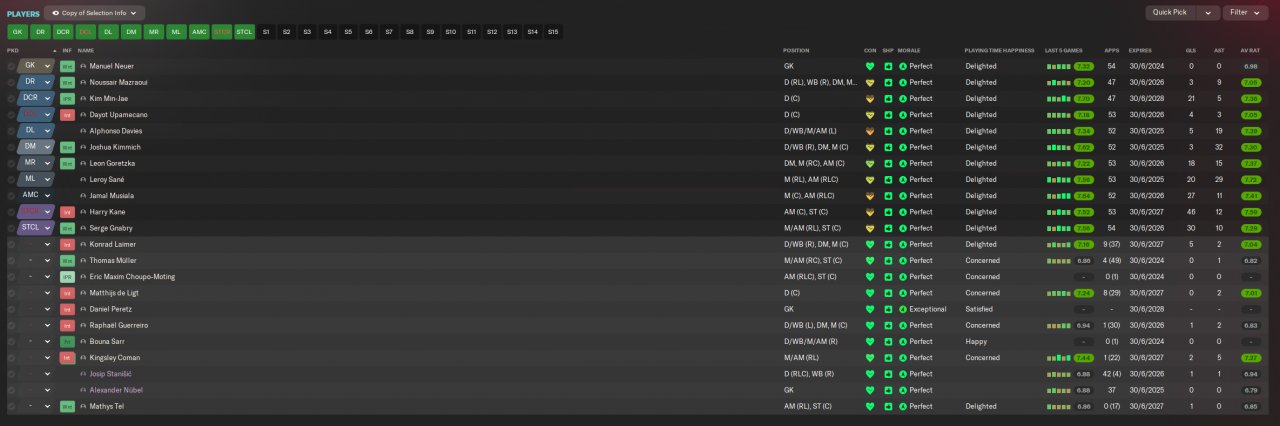Open the DR position dropdown for Noussair Mazraoui

tap(47, 83)
